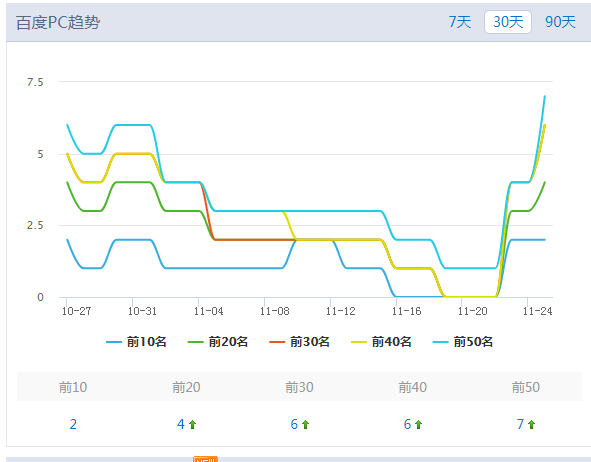
Task: Click the orange NEW badge at bottom
Action: (x=205, y=459)
